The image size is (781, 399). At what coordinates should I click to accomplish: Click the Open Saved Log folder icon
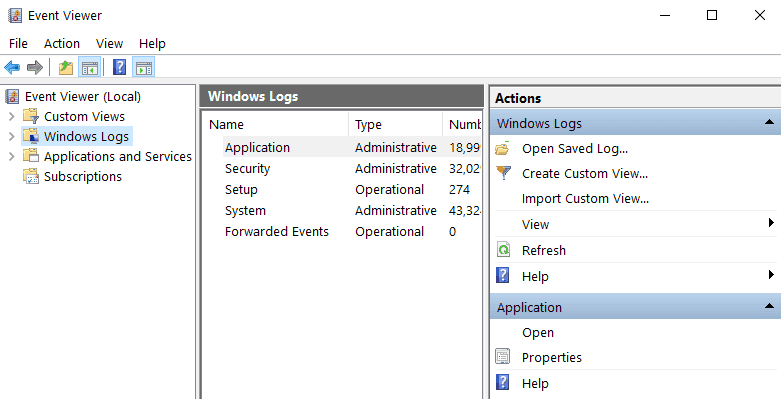pos(503,148)
